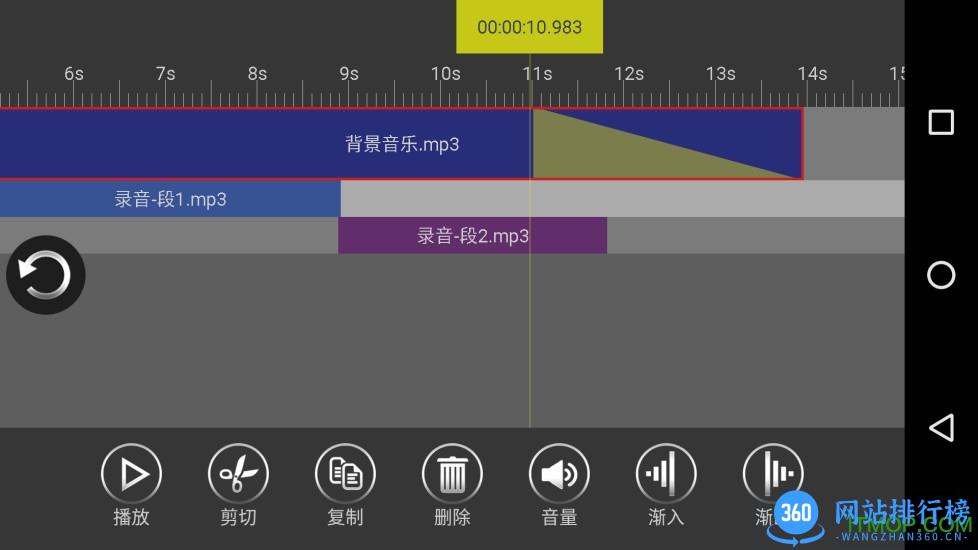Image resolution: width=978 pixels, height=550 pixels.
Task: Tap Android home circle button
Action: point(941,275)
